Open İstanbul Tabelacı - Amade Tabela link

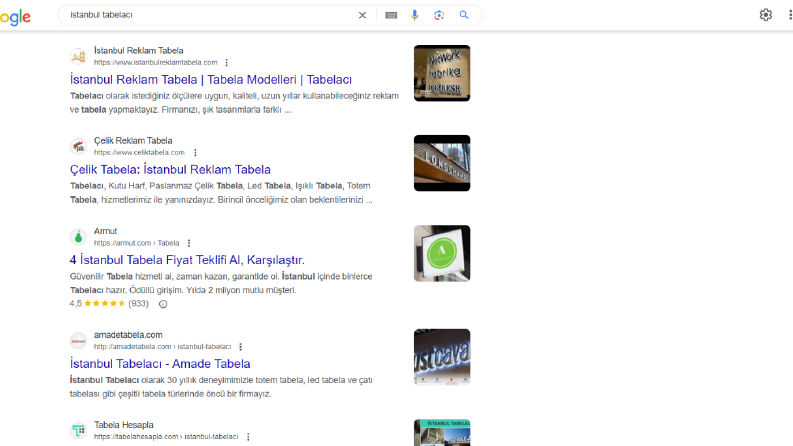pyautogui.click(x=160, y=364)
